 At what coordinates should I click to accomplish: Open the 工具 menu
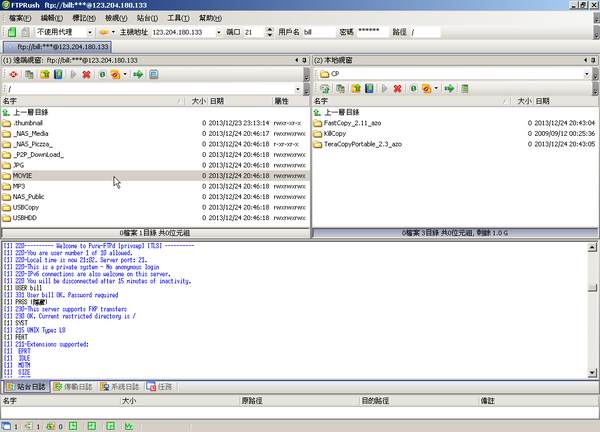[x=179, y=18]
